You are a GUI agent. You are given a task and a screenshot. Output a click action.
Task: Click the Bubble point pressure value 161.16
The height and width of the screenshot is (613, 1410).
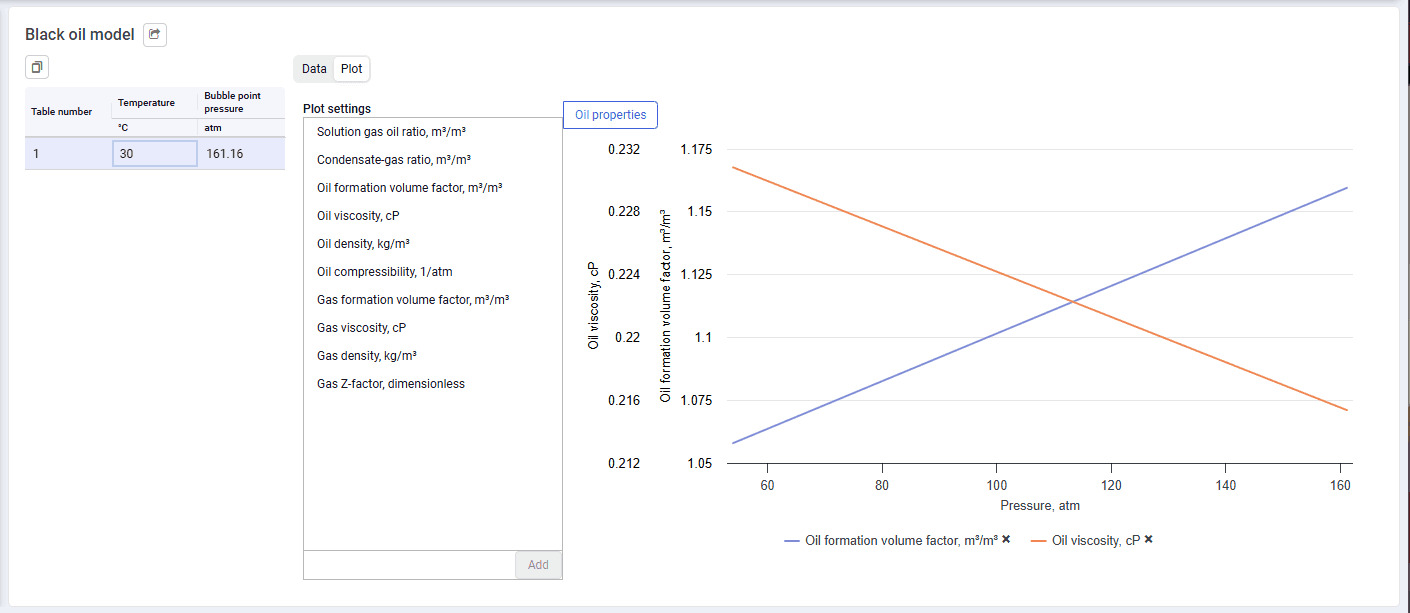coord(242,154)
